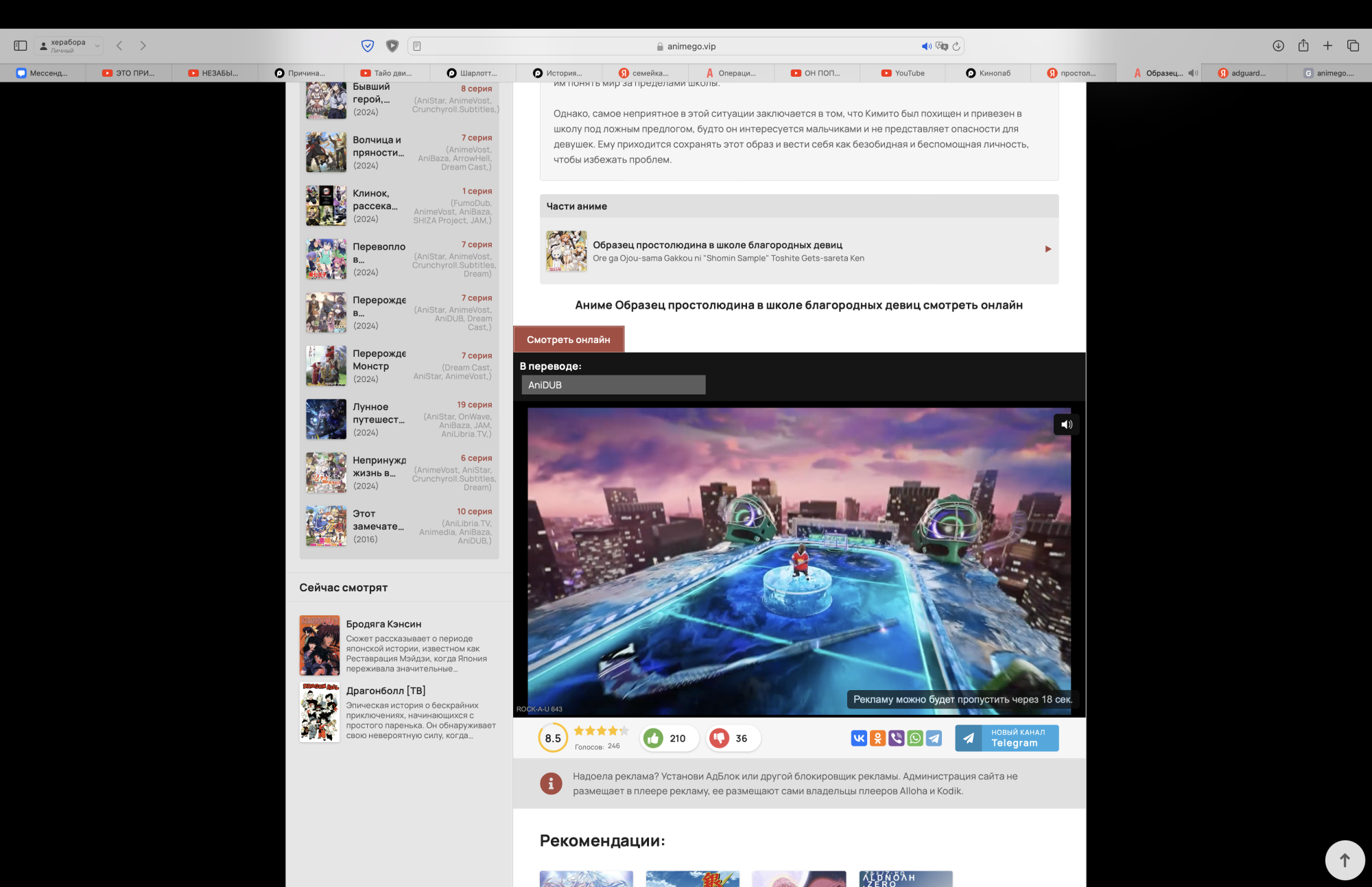
Task: Rate the anime using the stars
Action: coord(600,731)
